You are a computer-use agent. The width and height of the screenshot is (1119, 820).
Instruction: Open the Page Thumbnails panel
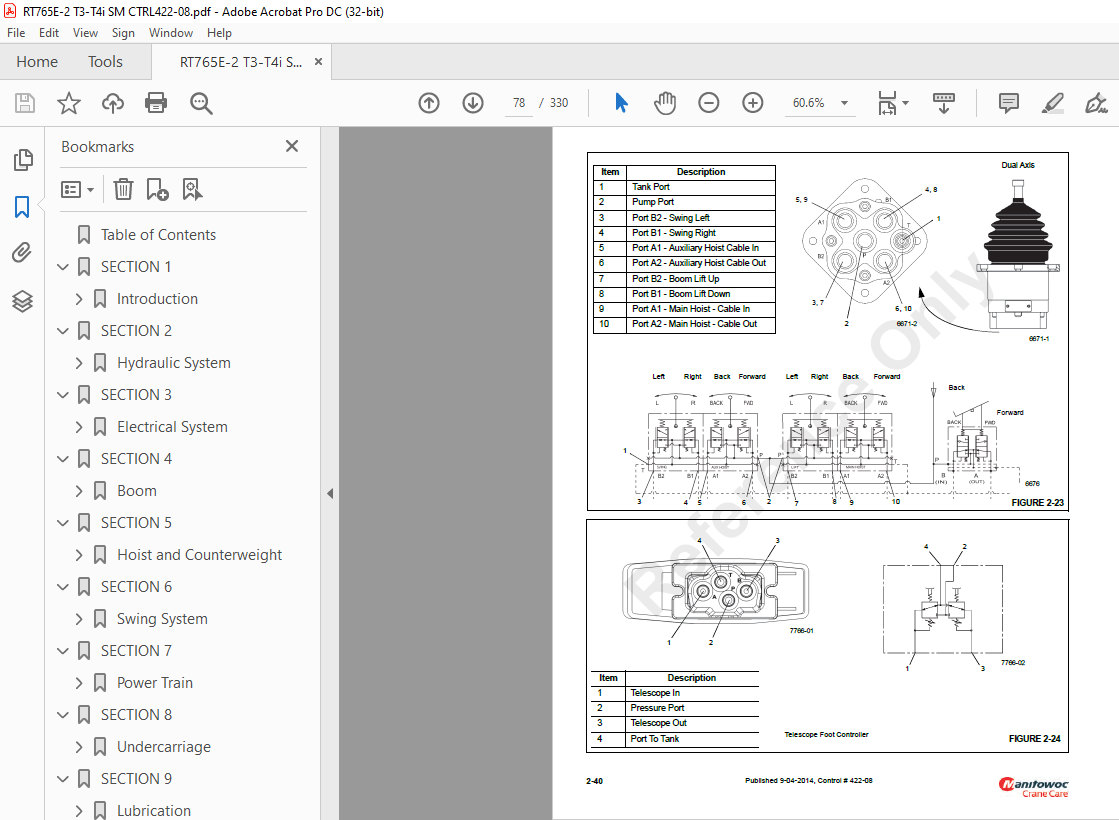tap(23, 160)
